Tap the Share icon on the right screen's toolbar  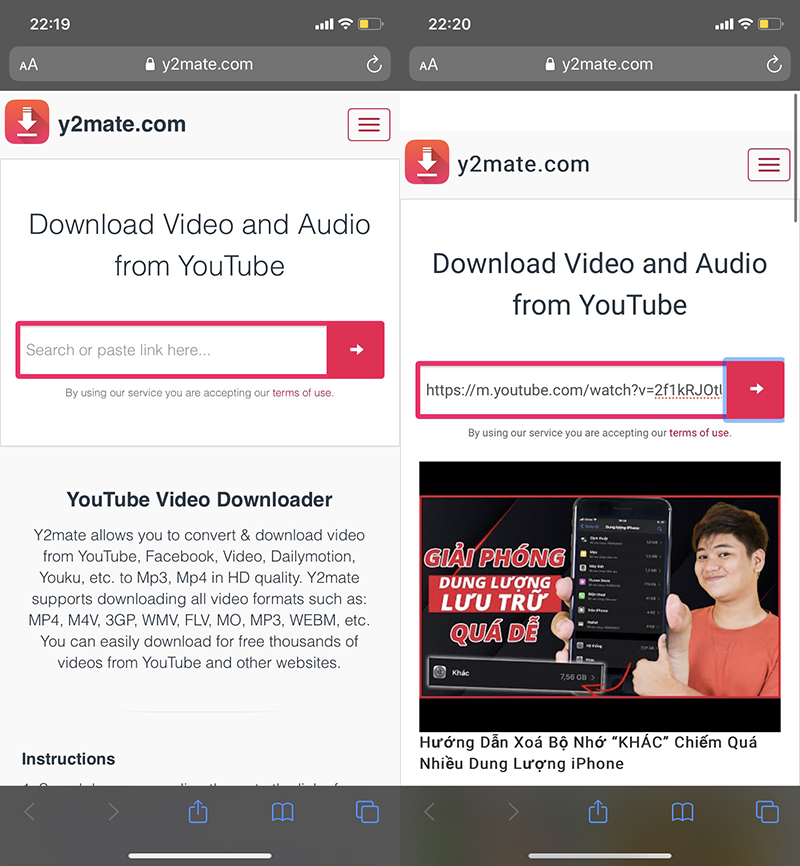pyautogui.click(x=598, y=812)
